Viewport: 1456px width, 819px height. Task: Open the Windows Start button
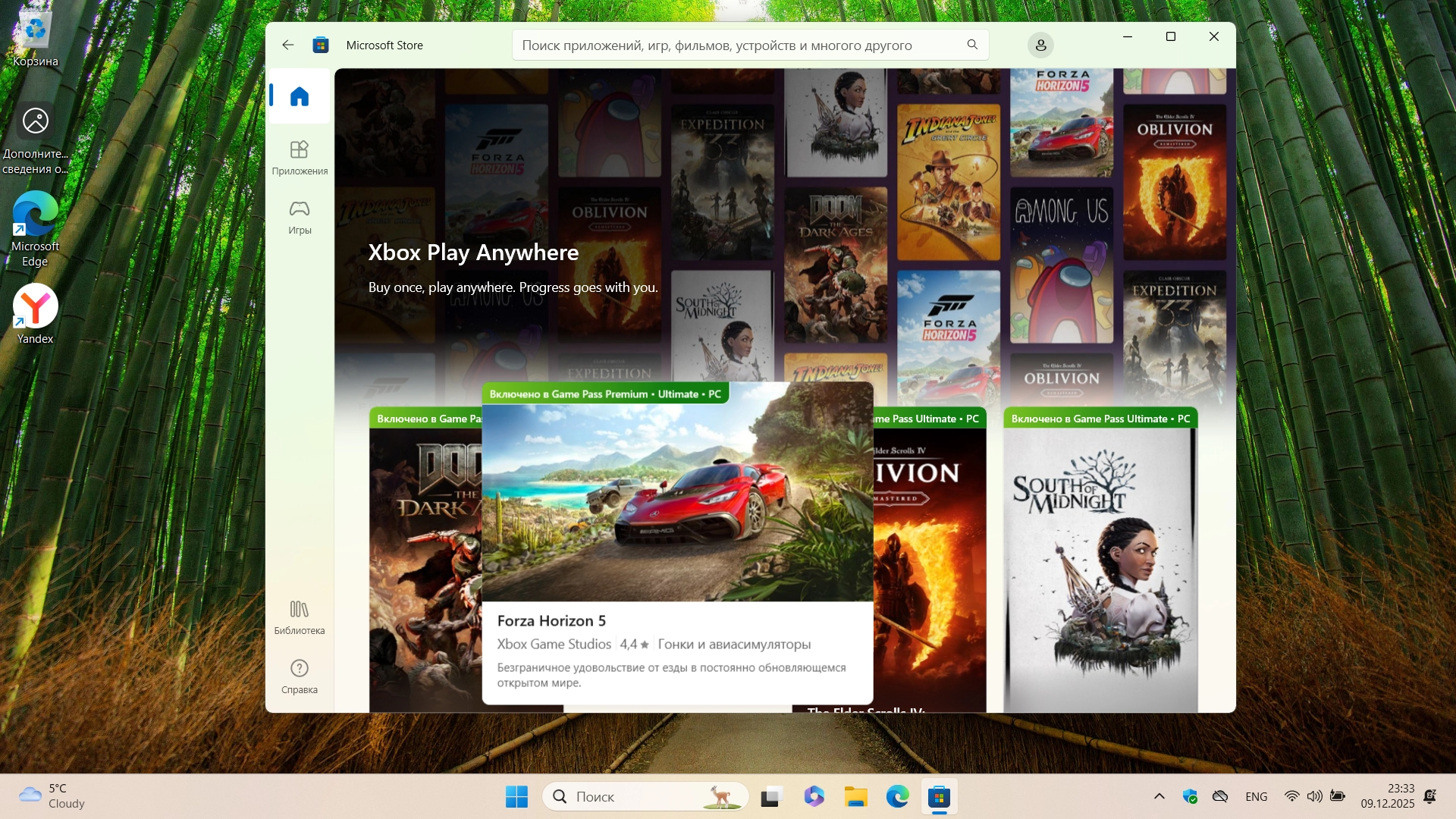[516, 796]
